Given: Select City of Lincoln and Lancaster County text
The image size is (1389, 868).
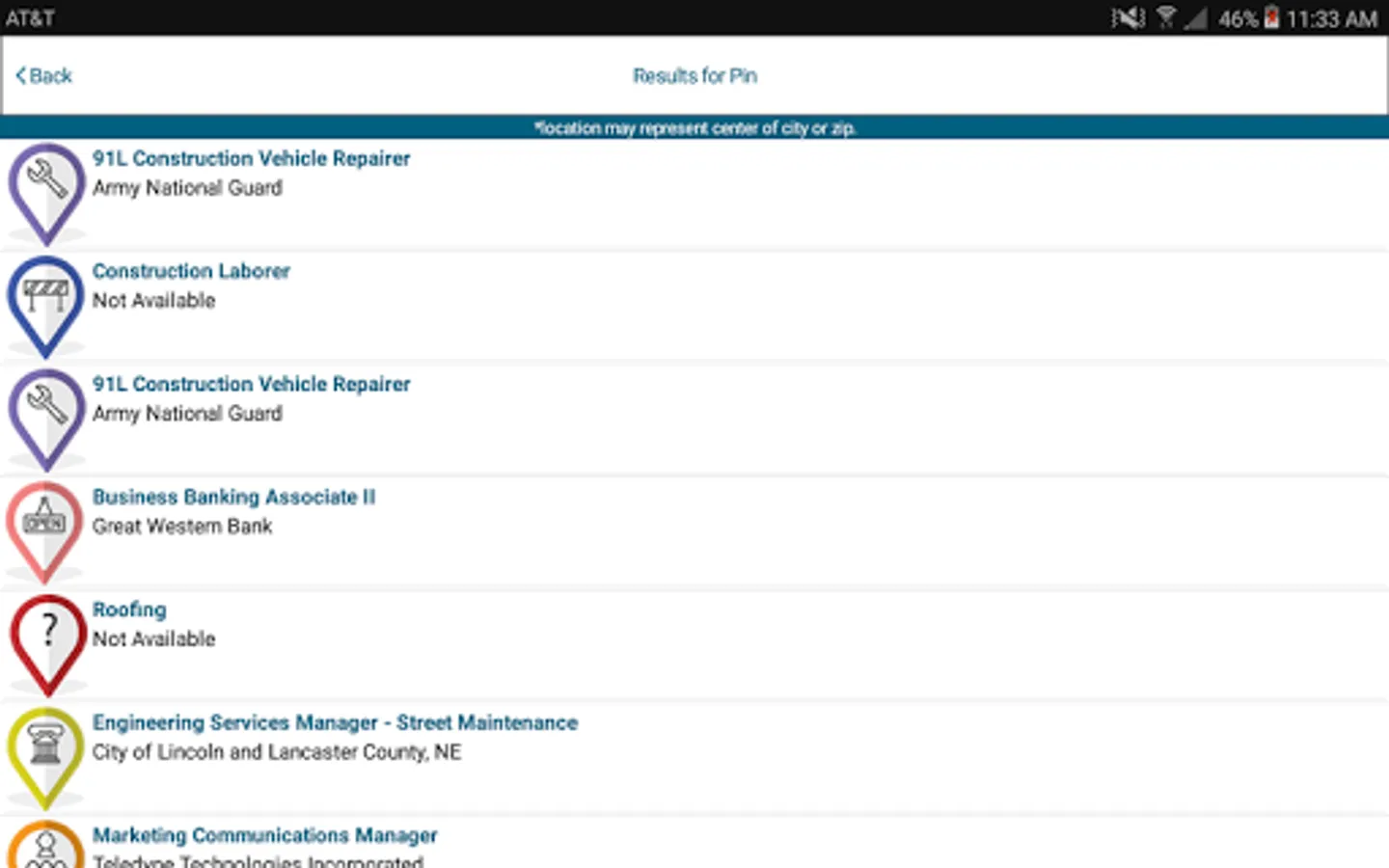Looking at the screenshot, I should (277, 752).
